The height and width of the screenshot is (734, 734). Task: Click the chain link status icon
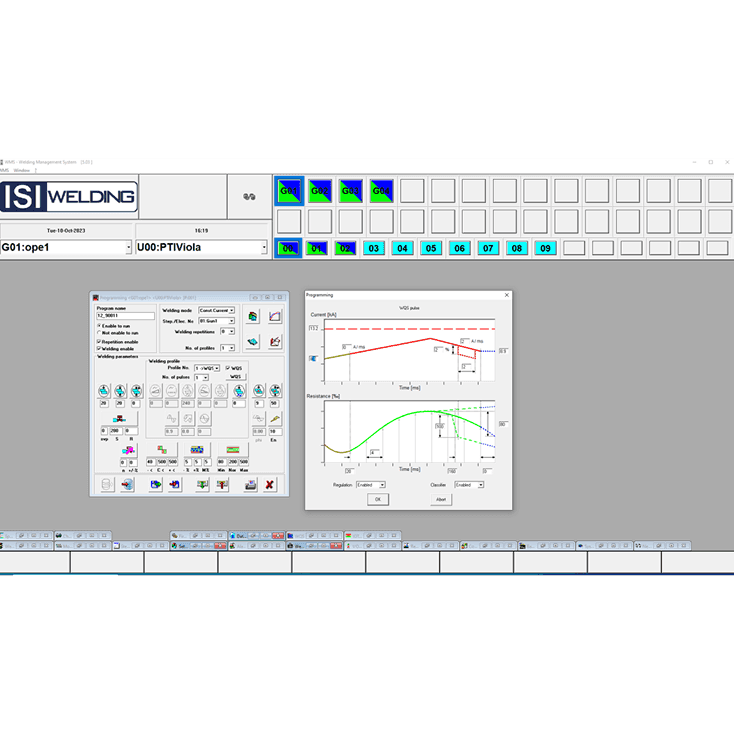point(248,196)
